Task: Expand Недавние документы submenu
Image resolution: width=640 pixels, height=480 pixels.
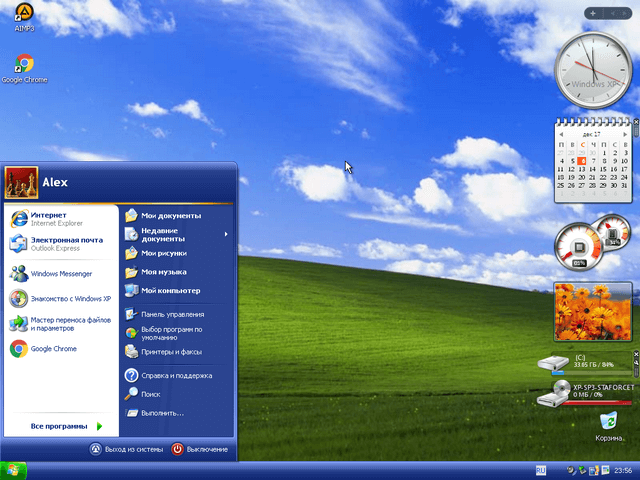Action: tap(178, 234)
